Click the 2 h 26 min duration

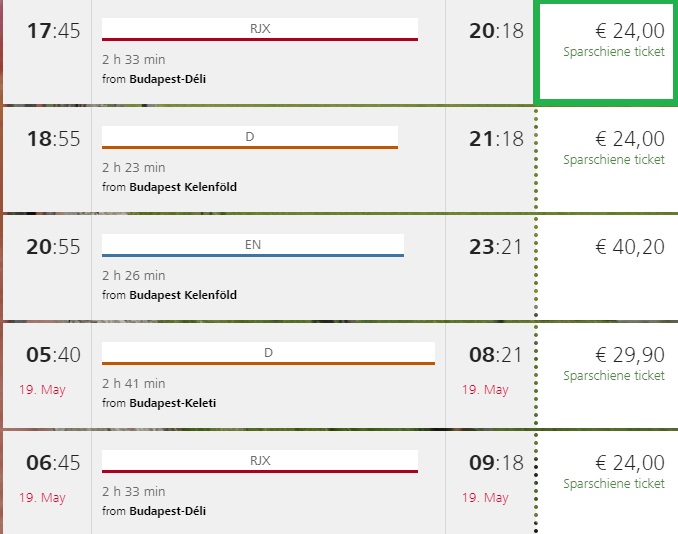coord(134,275)
